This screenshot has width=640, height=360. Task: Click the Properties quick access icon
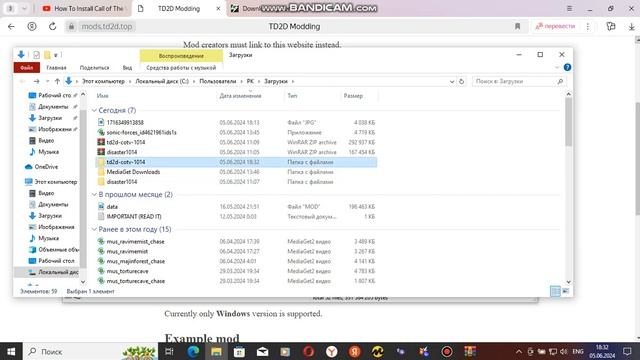tap(36, 55)
